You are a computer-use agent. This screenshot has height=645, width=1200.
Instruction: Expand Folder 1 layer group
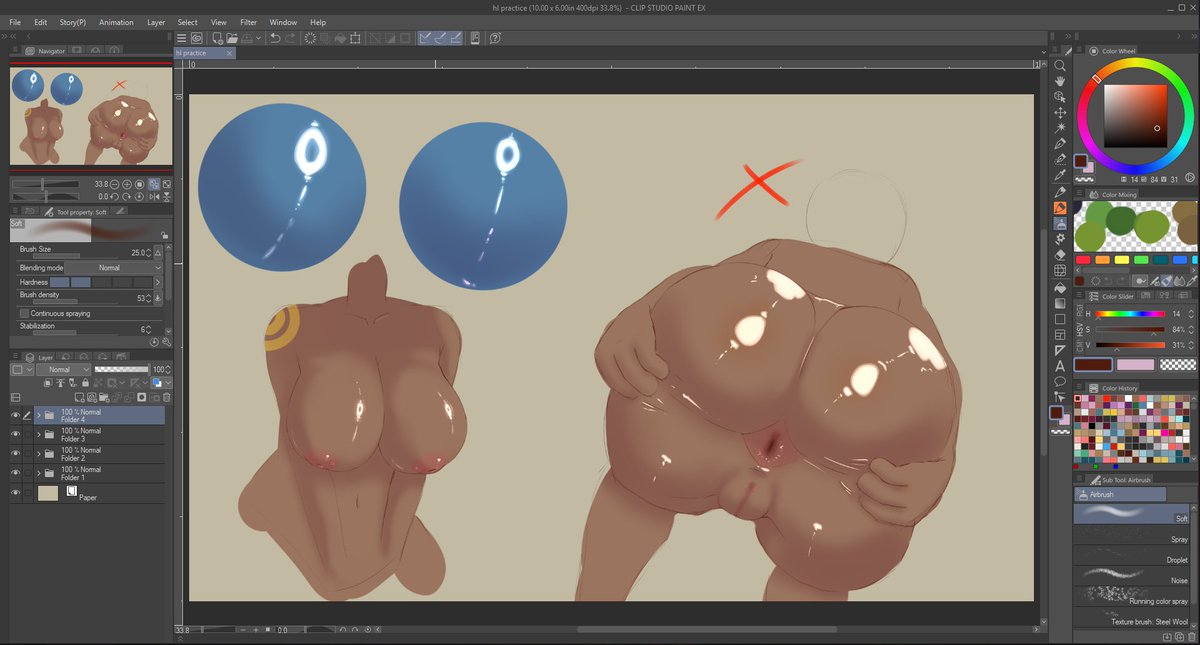[x=39, y=473]
